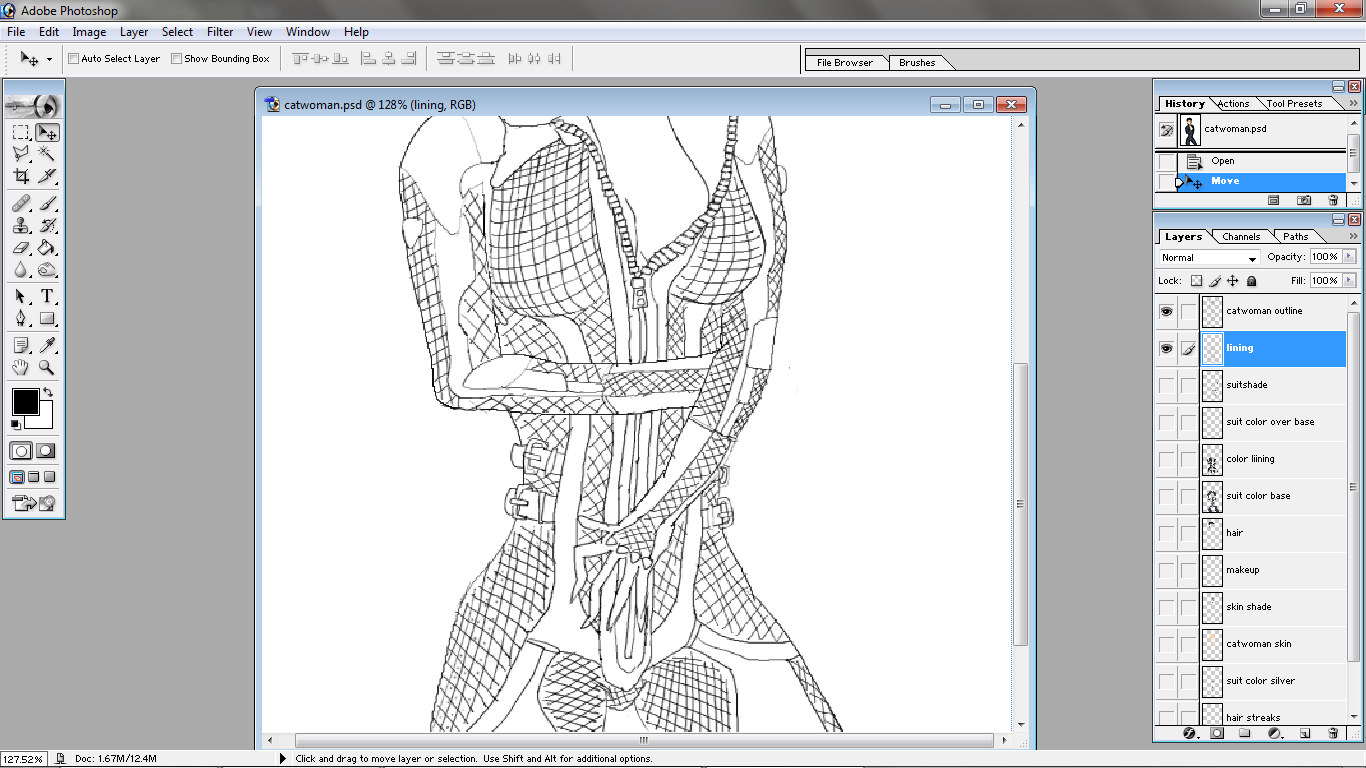Image resolution: width=1366 pixels, height=768 pixels.
Task: Hide the catwoman outline layer
Action: click(x=1166, y=312)
